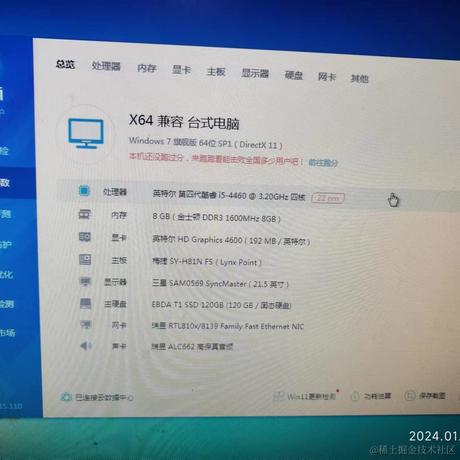Follow the 前往跑分 link
The height and width of the screenshot is (460, 460).
click(323, 163)
